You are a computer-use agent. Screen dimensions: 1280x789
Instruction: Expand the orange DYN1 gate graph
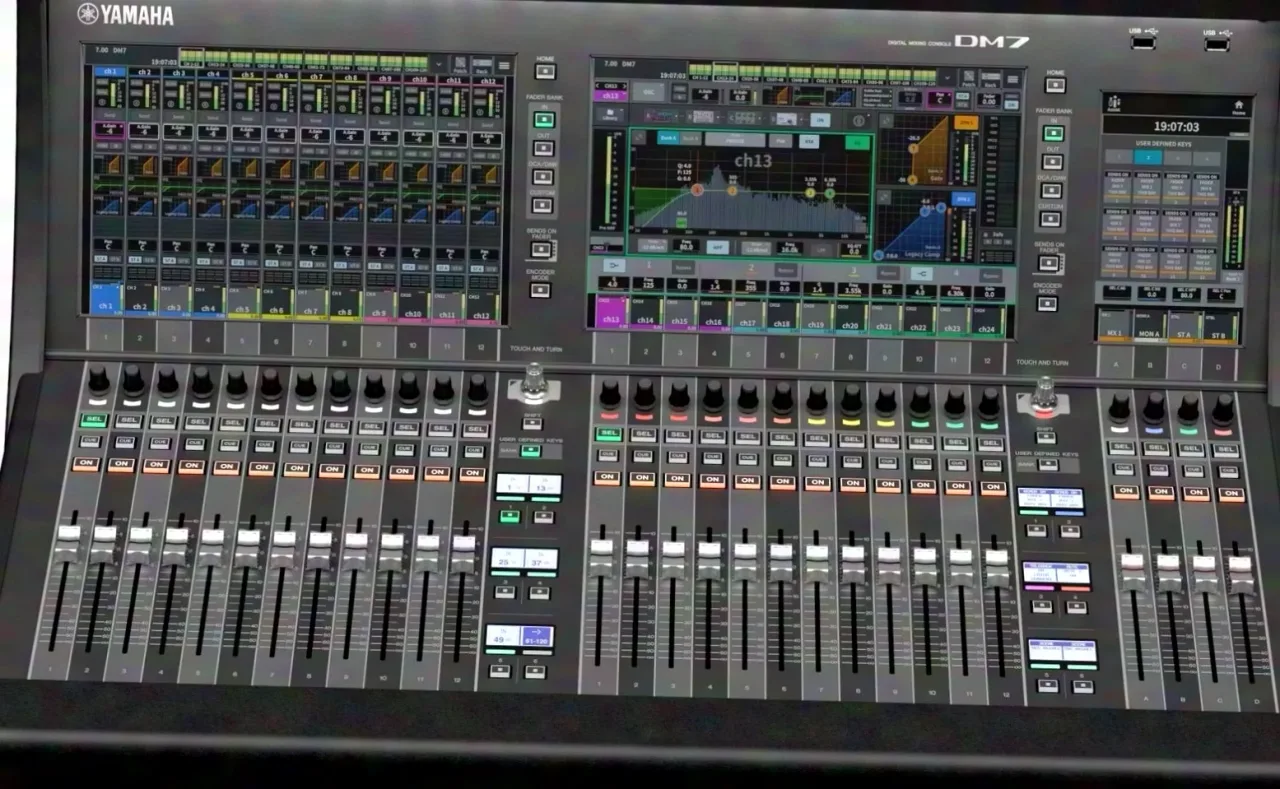887,120
